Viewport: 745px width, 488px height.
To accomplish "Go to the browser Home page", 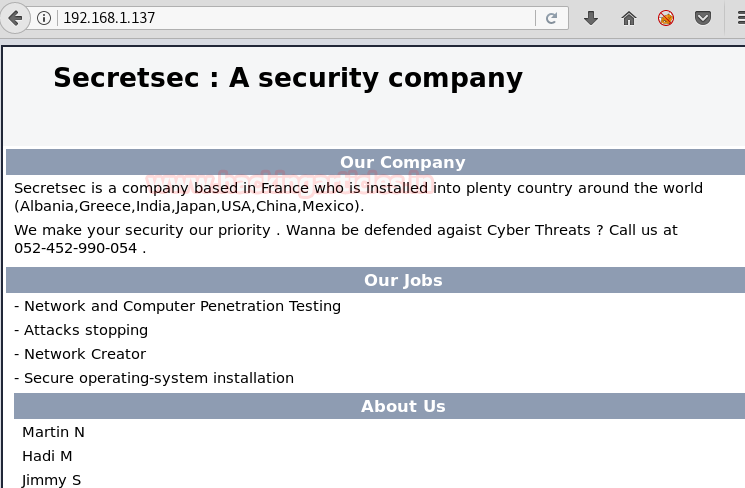I will pyautogui.click(x=629, y=18).
